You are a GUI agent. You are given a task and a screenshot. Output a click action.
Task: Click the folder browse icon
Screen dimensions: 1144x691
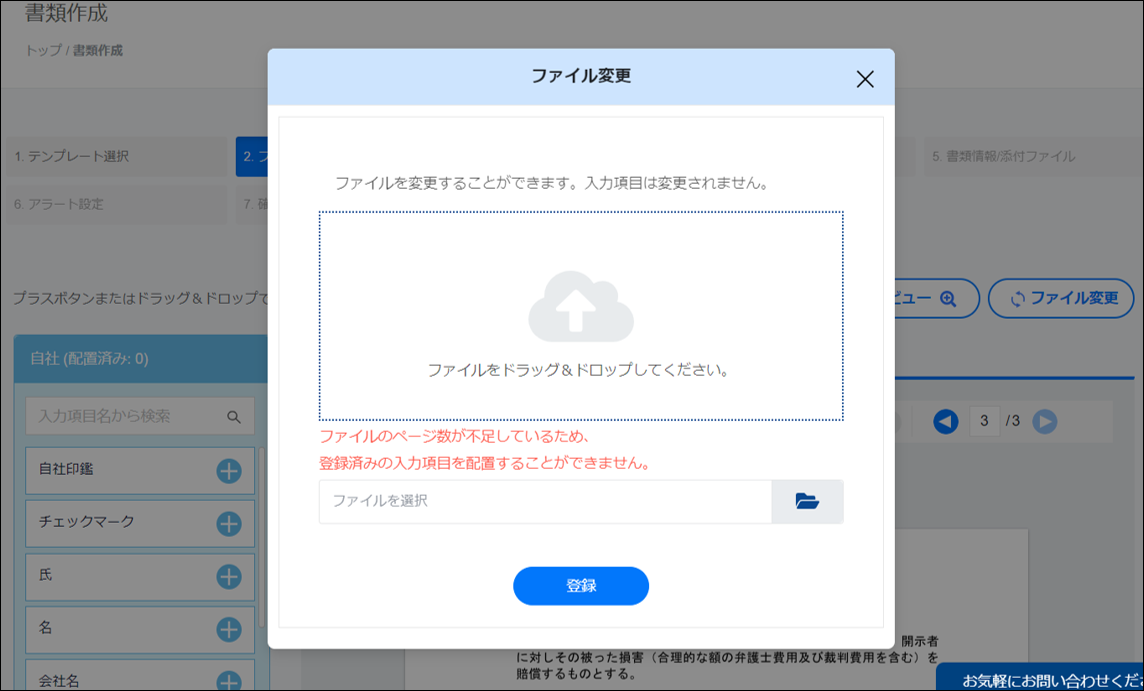[x=807, y=502]
